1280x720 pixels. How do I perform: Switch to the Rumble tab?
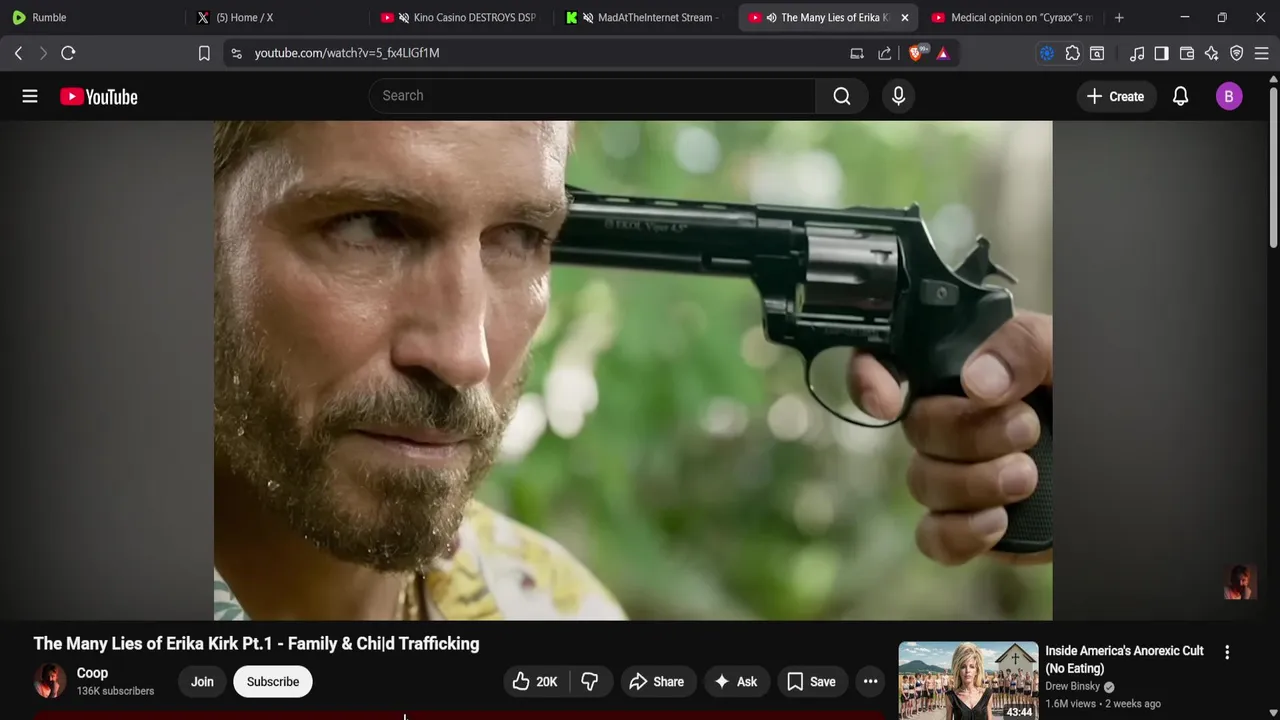pos(93,17)
